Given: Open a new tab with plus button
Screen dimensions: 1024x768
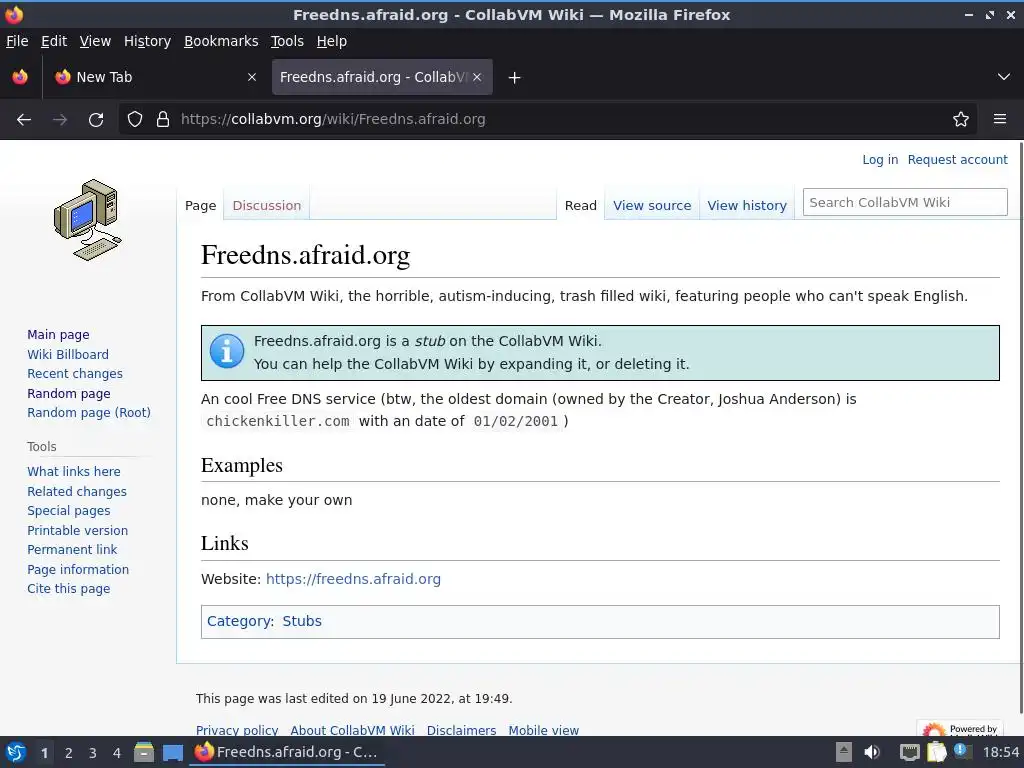Looking at the screenshot, I should (515, 78).
